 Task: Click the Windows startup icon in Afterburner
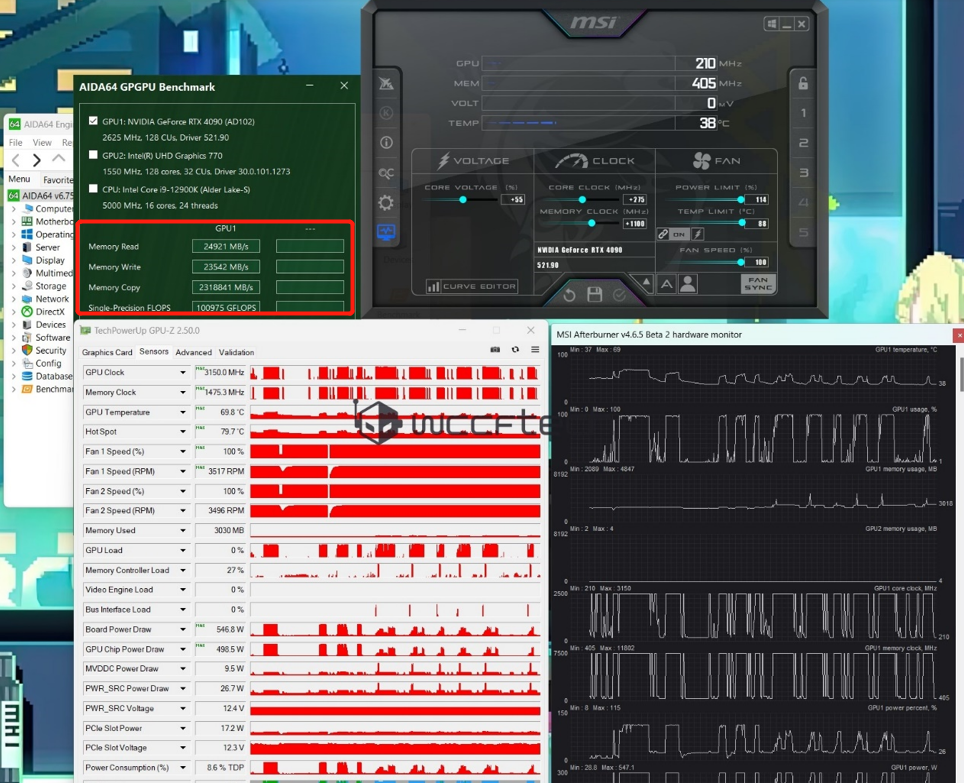tap(771, 24)
